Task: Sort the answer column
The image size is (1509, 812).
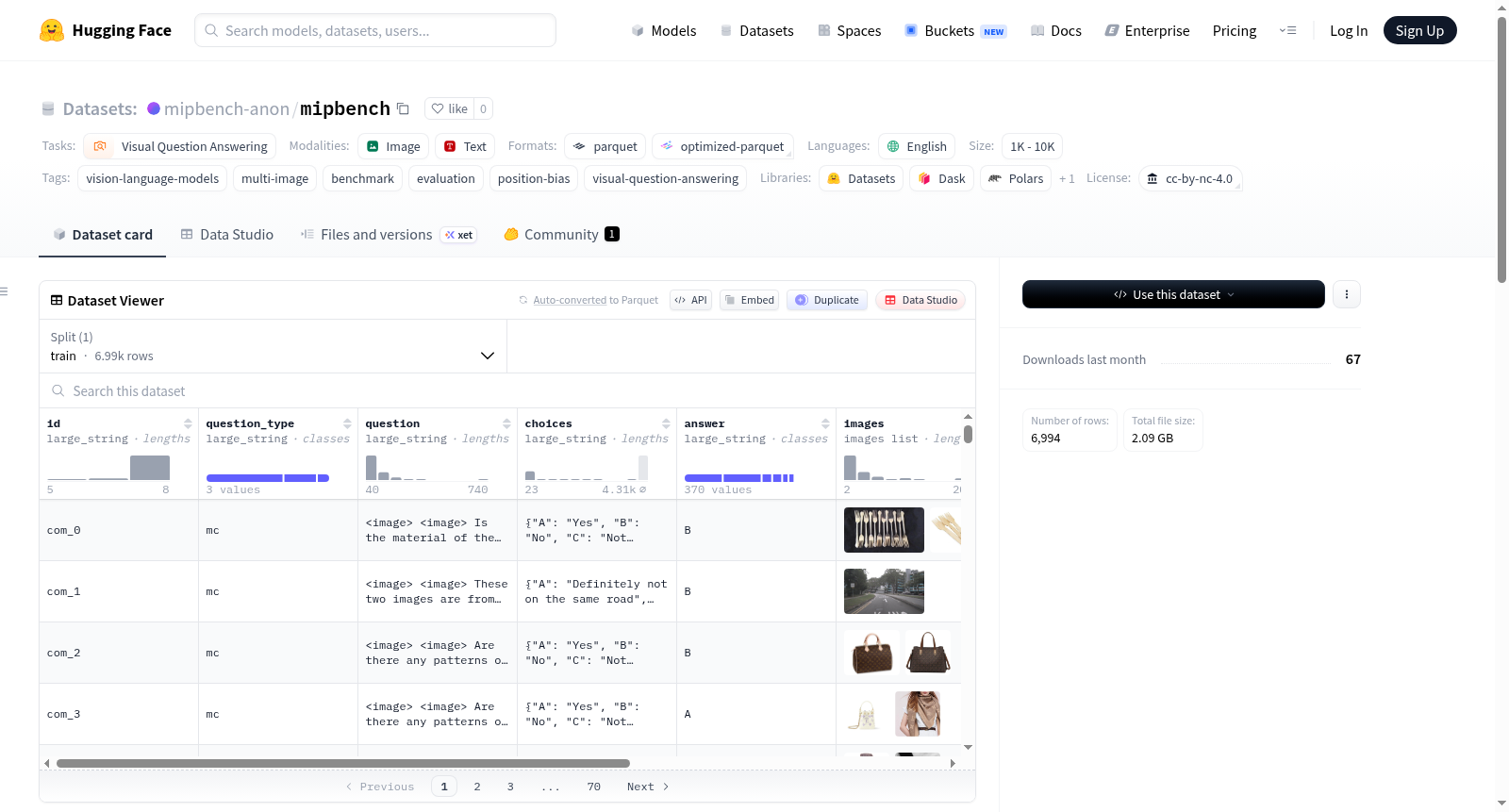Action: [826, 423]
